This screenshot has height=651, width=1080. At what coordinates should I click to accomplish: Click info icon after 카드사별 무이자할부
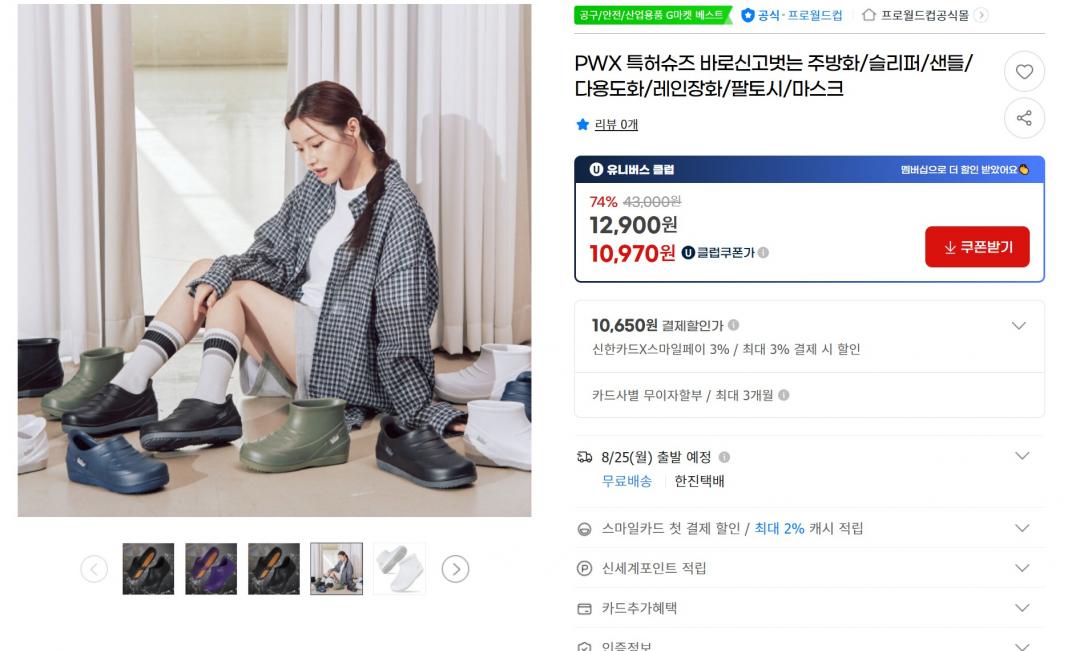pyautogui.click(x=784, y=395)
